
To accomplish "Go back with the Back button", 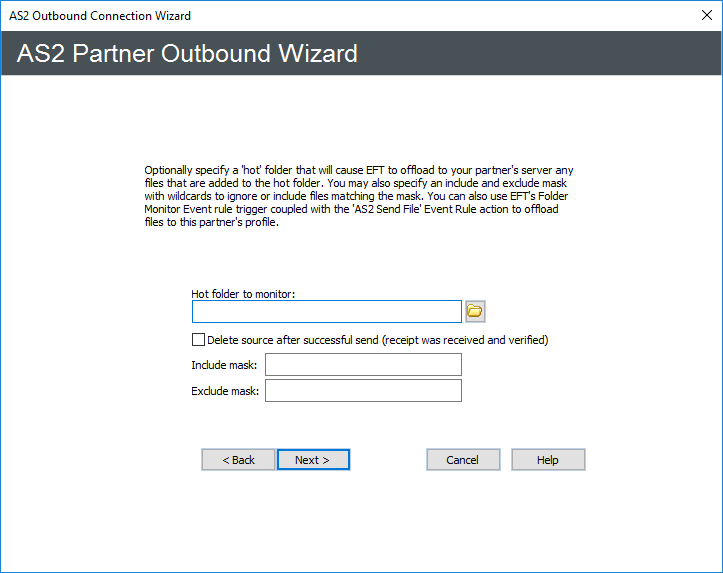I will point(238,460).
